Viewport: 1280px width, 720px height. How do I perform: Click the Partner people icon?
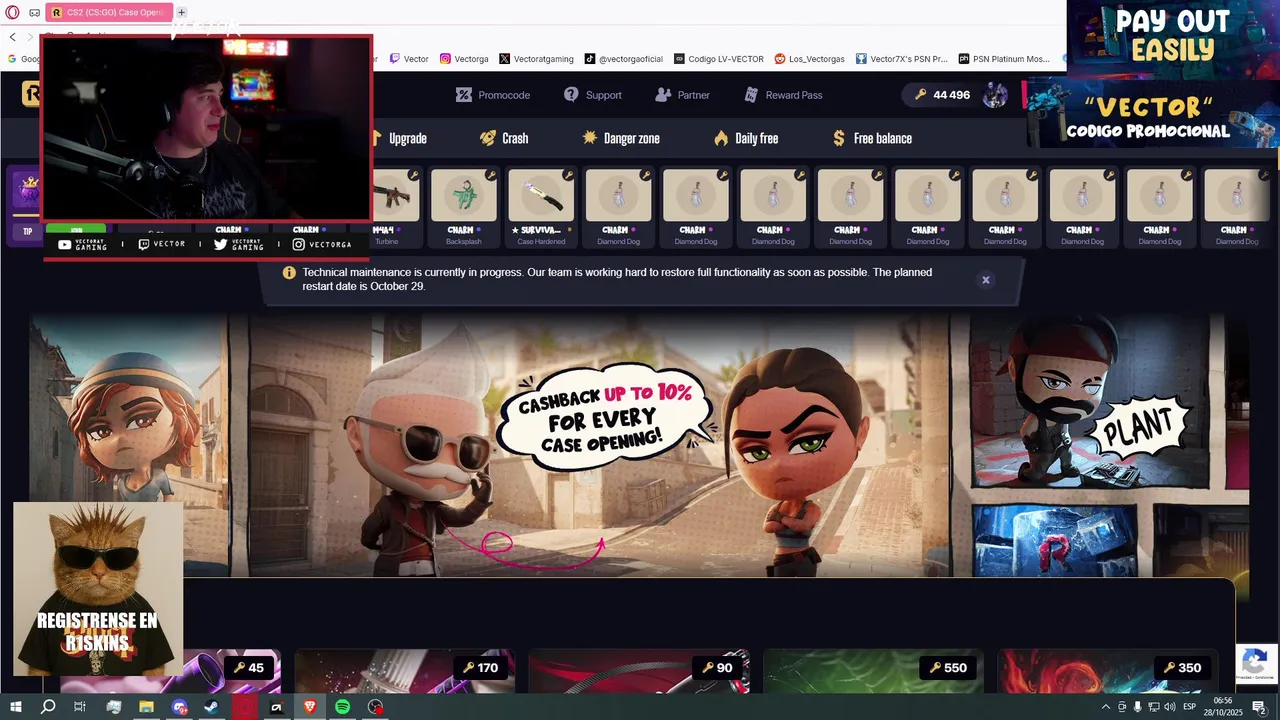click(x=663, y=95)
